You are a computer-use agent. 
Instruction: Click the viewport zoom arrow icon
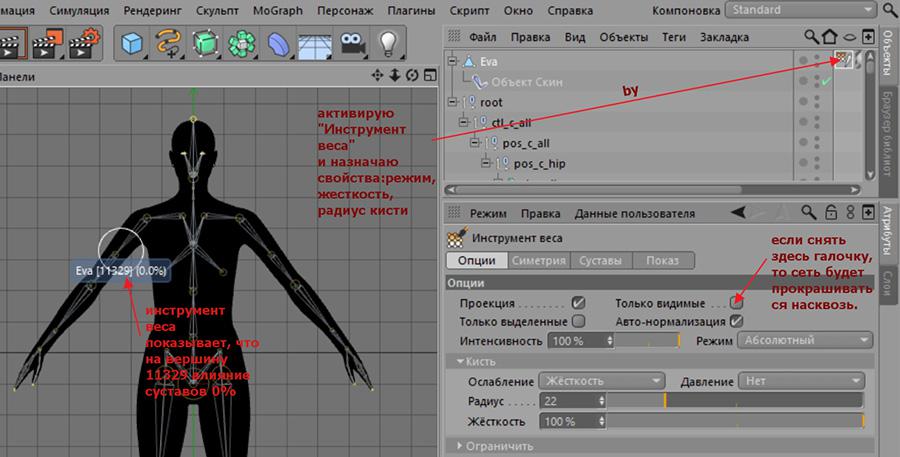(x=394, y=75)
